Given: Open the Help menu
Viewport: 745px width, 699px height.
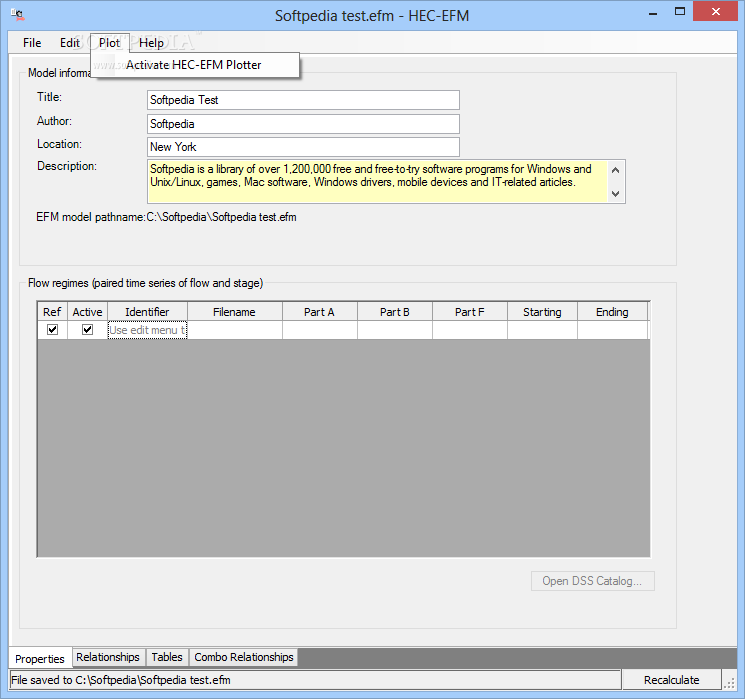Looking at the screenshot, I should tap(151, 43).
